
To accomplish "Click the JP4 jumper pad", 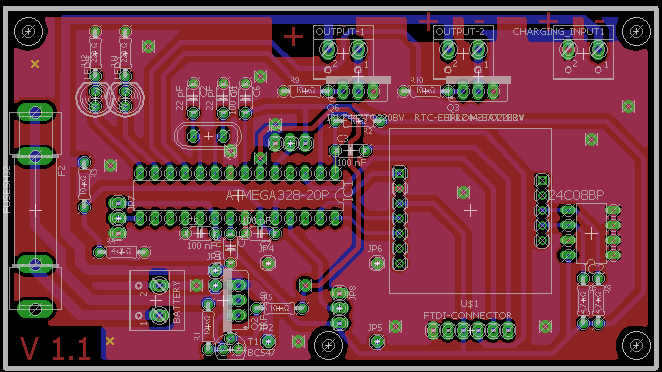I will 268,264.
